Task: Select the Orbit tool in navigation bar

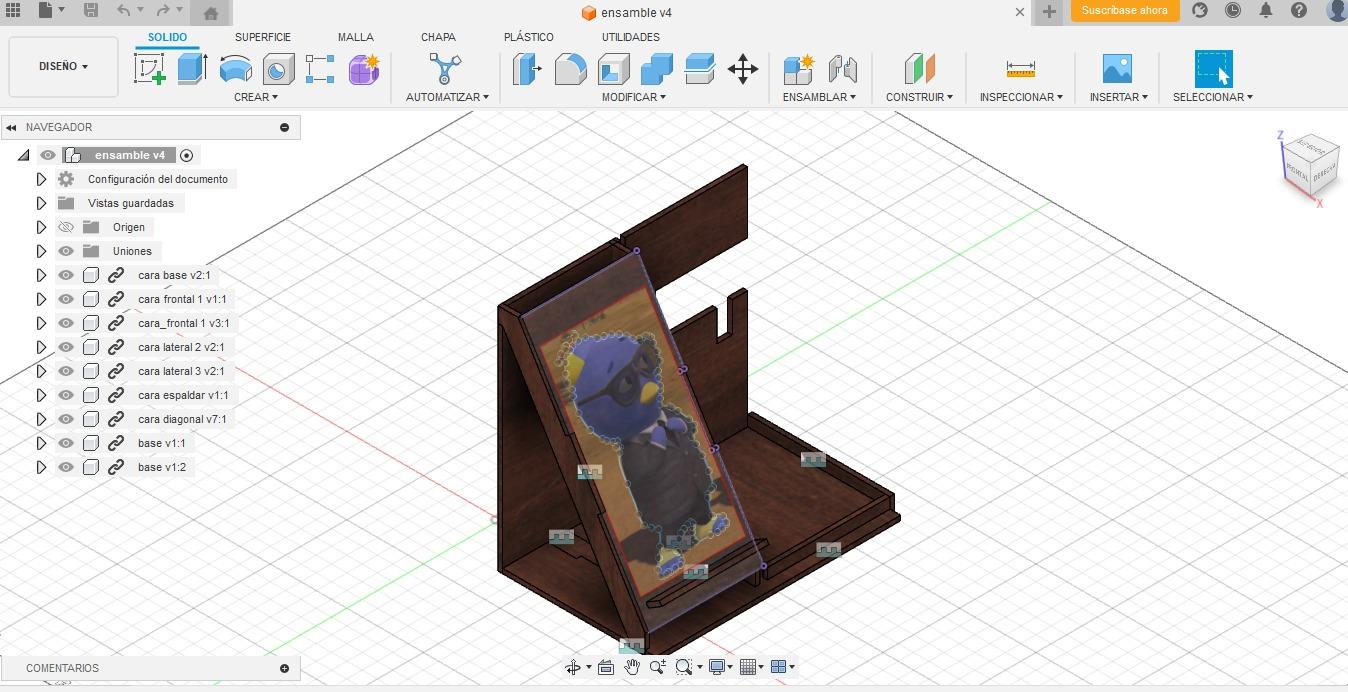Action: pos(573,667)
